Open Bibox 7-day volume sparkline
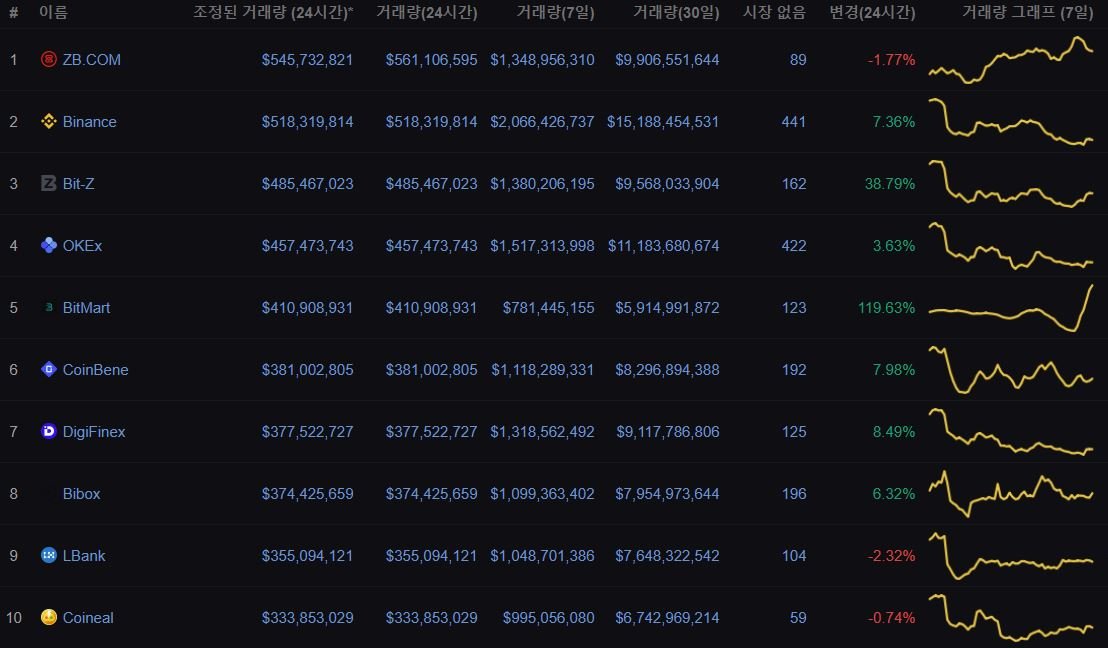The height and width of the screenshot is (648, 1108). (1010, 494)
